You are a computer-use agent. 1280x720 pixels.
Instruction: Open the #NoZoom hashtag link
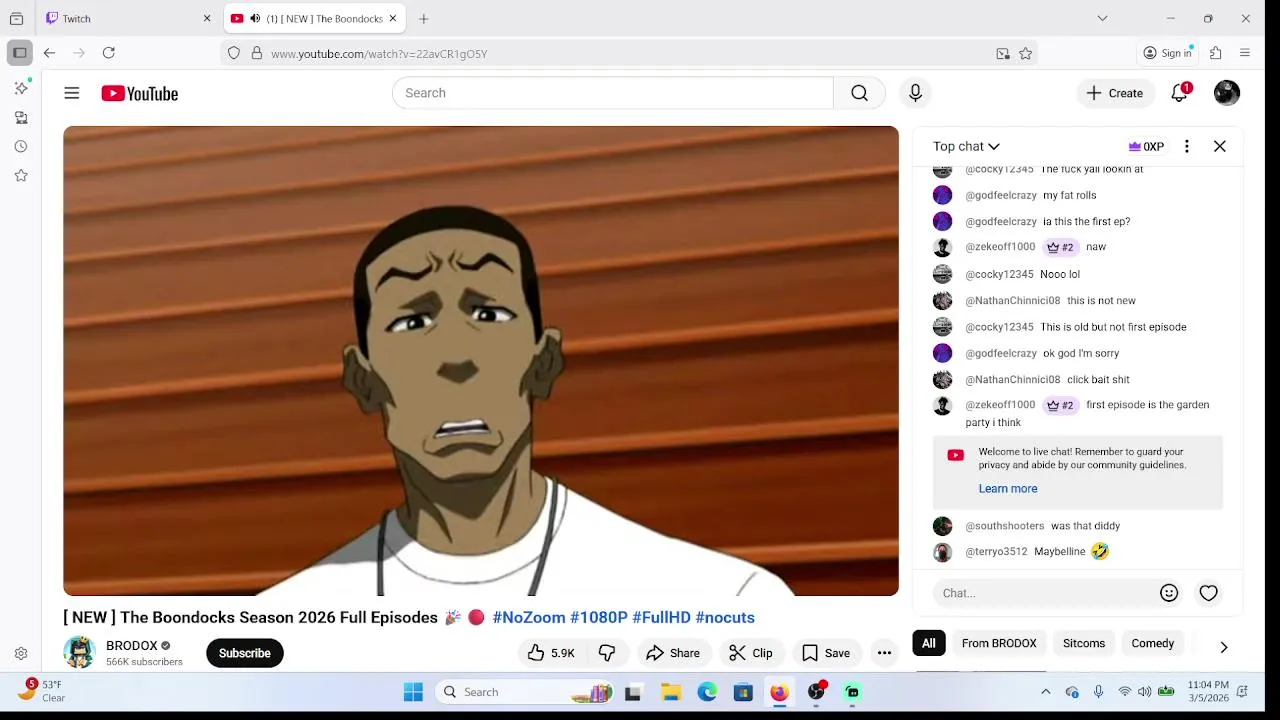pyautogui.click(x=529, y=617)
